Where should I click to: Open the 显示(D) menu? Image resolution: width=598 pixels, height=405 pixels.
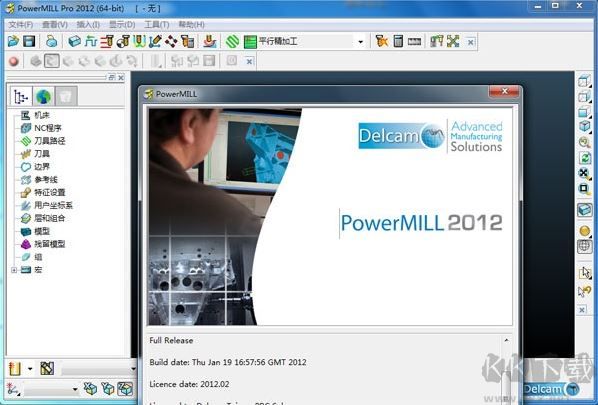tap(122, 25)
